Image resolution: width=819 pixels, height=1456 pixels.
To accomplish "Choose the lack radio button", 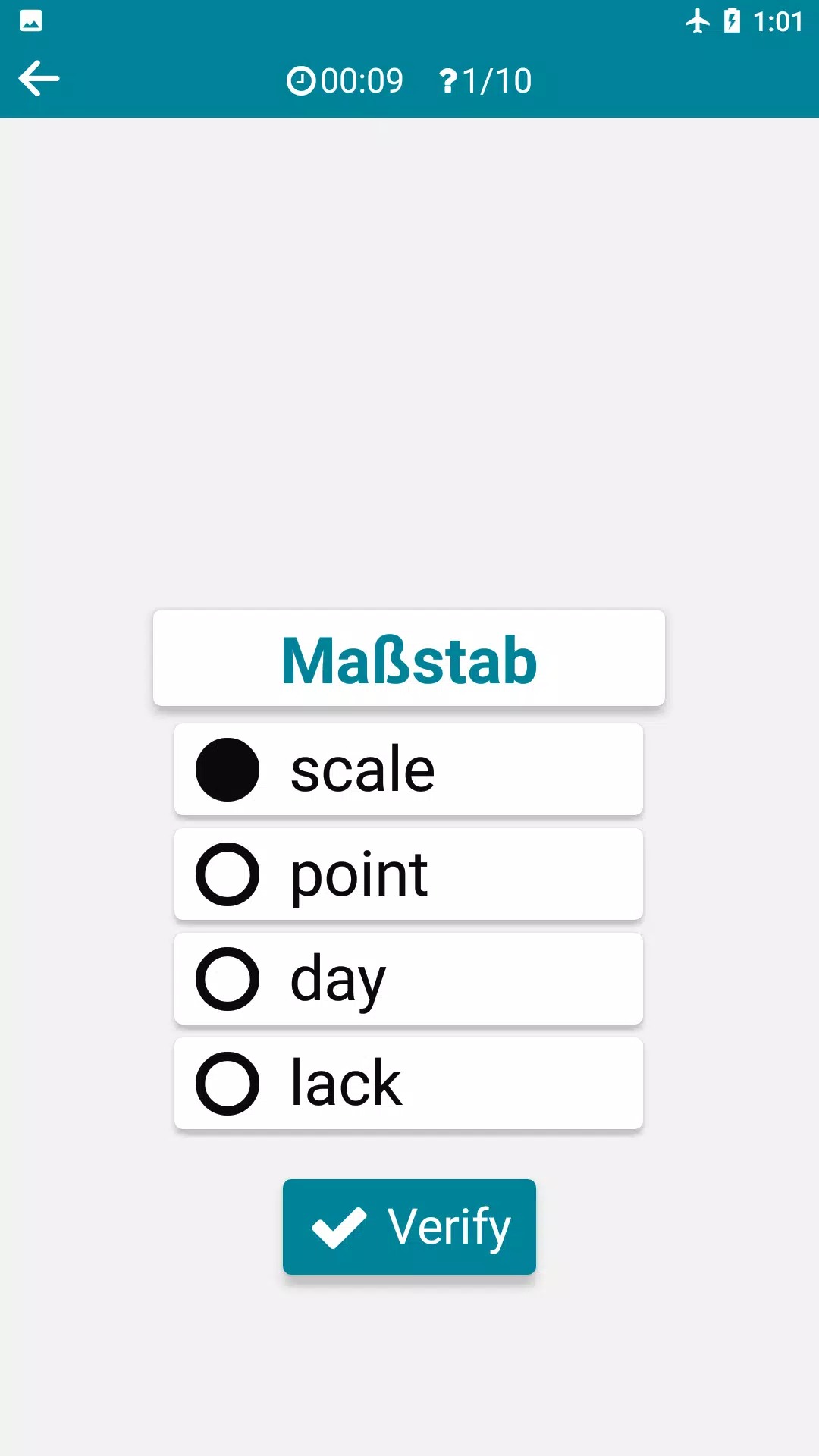I will click(x=227, y=1084).
